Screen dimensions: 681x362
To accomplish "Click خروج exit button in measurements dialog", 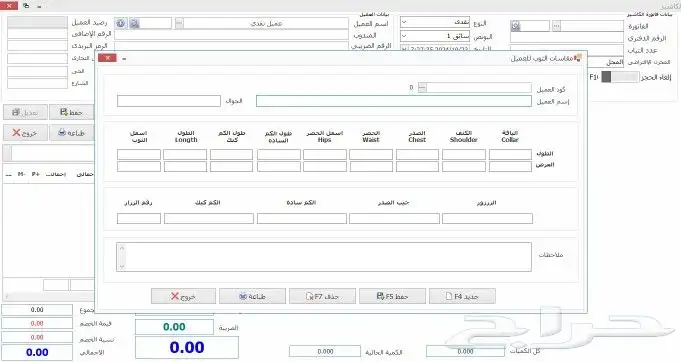I will 183,296.
